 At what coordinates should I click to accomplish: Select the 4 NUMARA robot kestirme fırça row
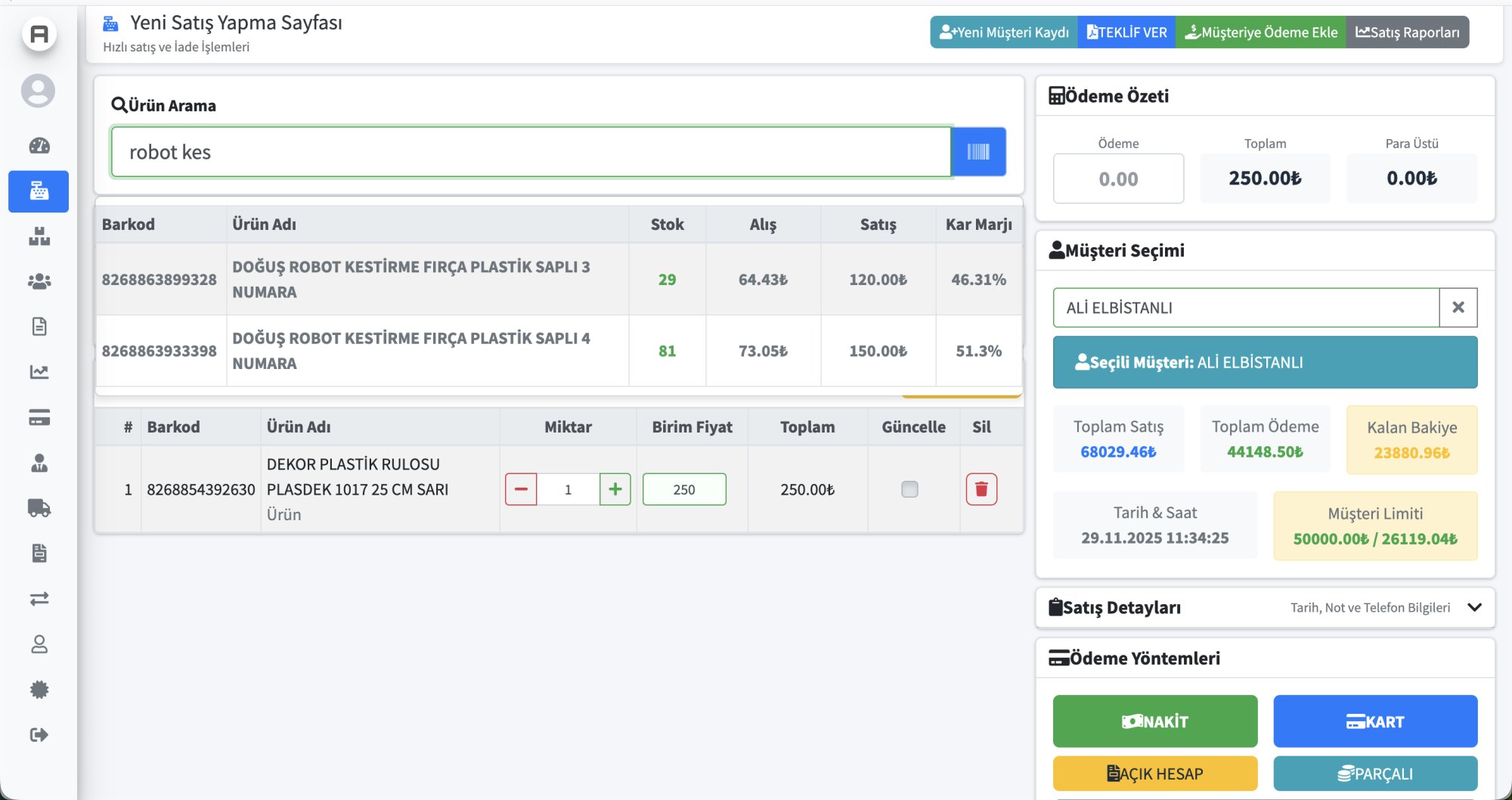tap(411, 351)
